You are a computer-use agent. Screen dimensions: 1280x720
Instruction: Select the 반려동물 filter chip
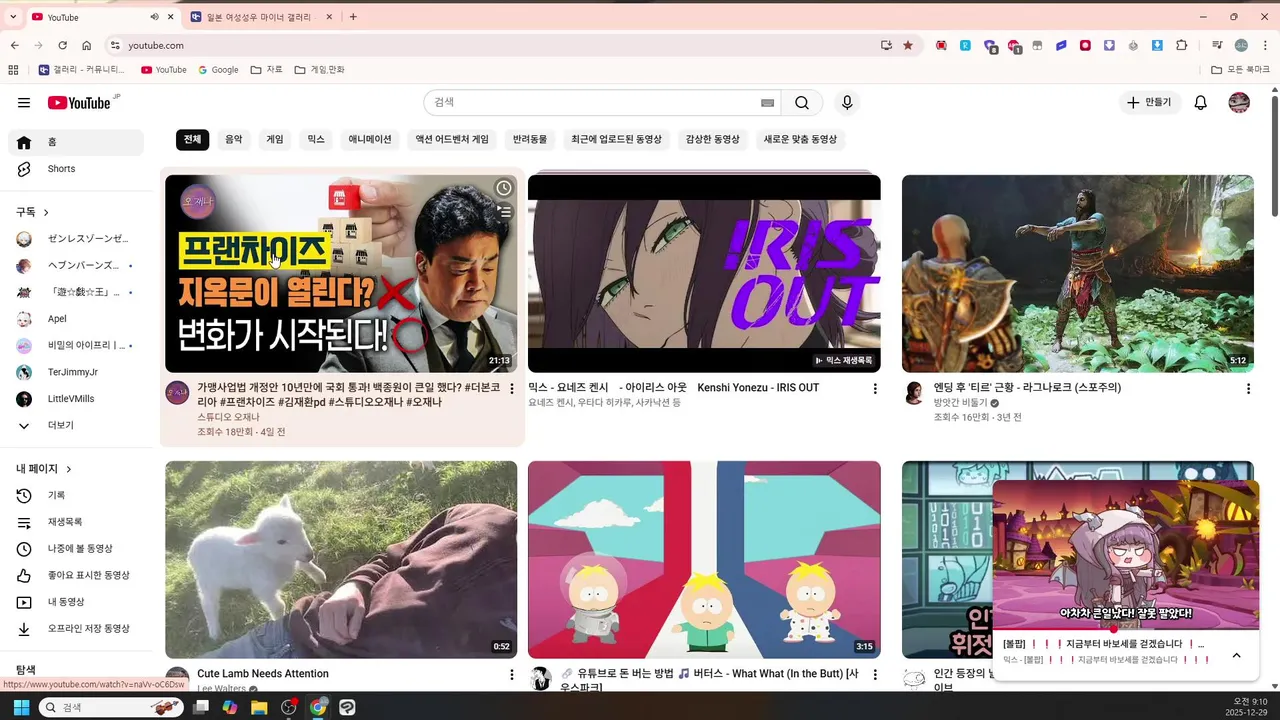530,140
